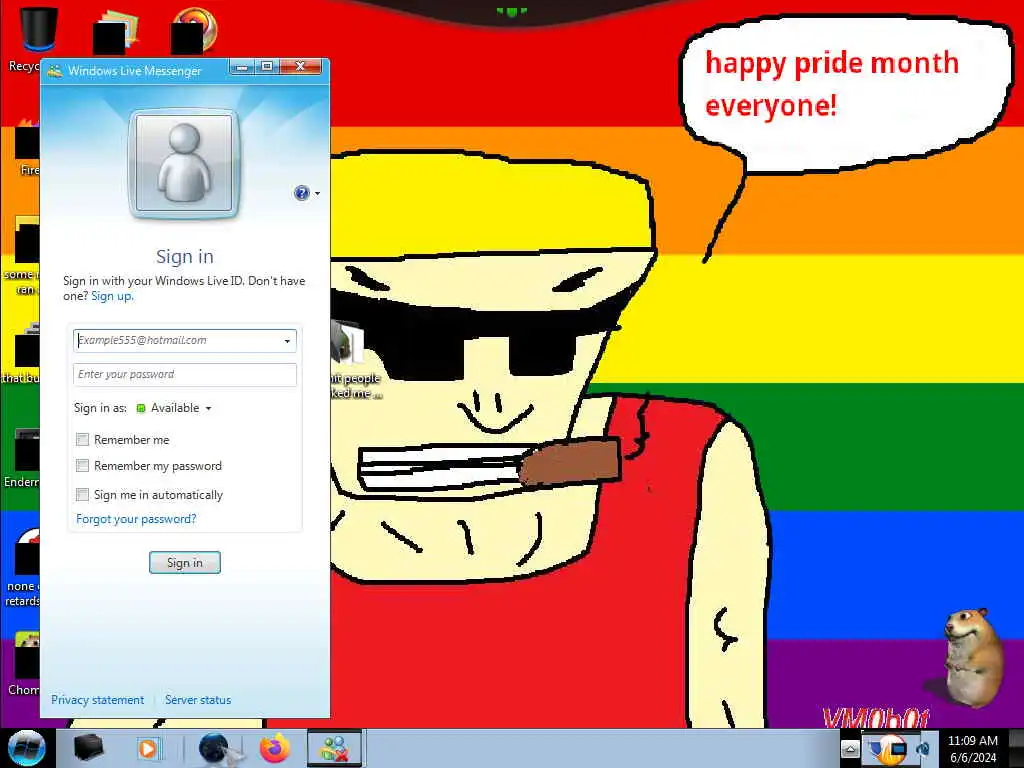Click the Messenger icon in the title bar
Image resolution: width=1024 pixels, height=768 pixels.
click(x=55, y=71)
